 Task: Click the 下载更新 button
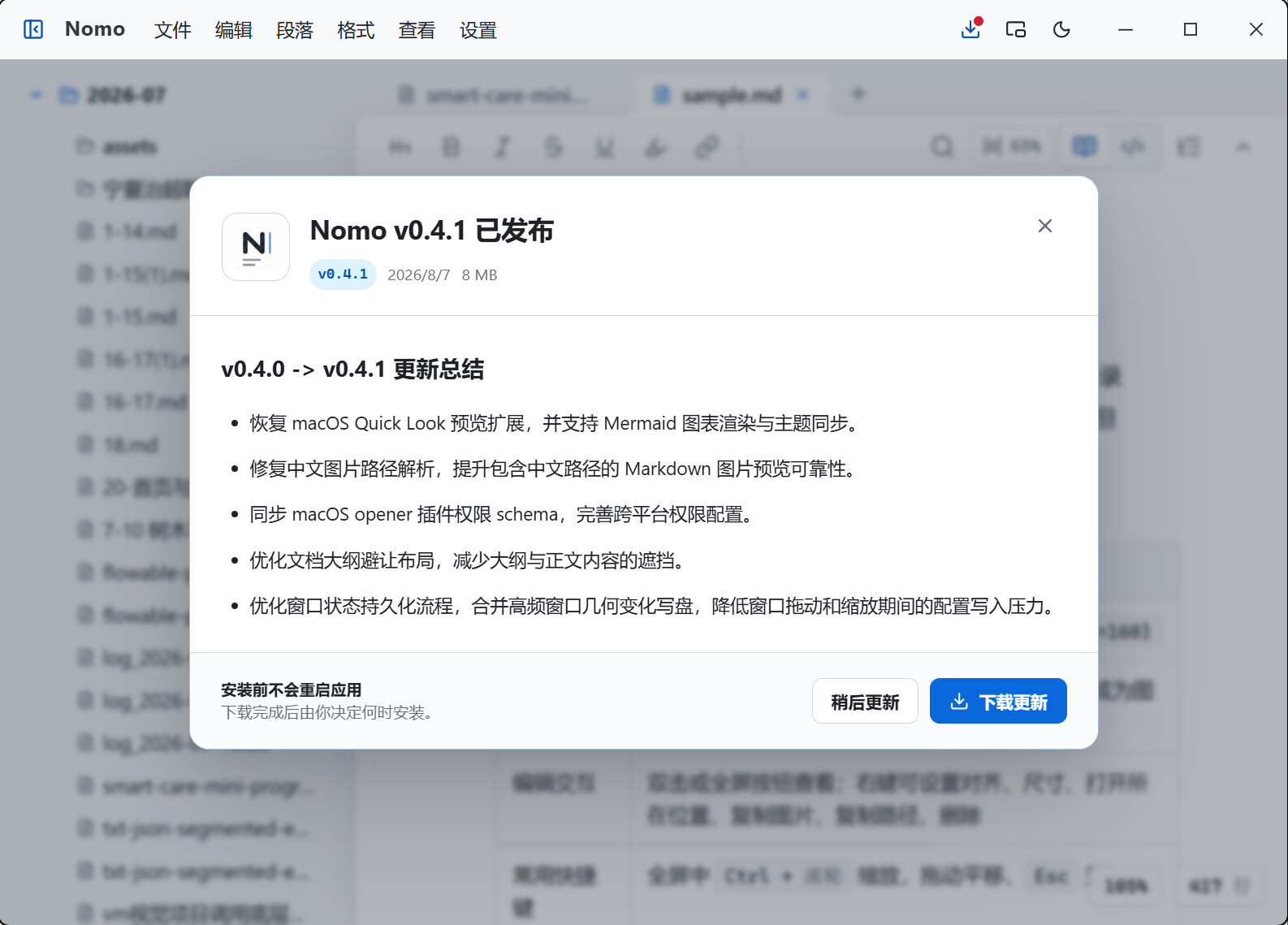[998, 701]
